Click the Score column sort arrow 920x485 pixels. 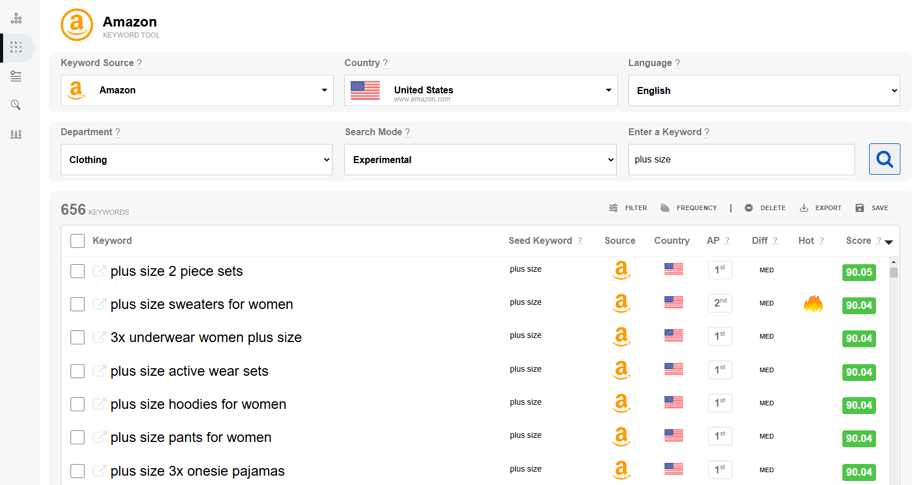pyautogui.click(x=889, y=242)
